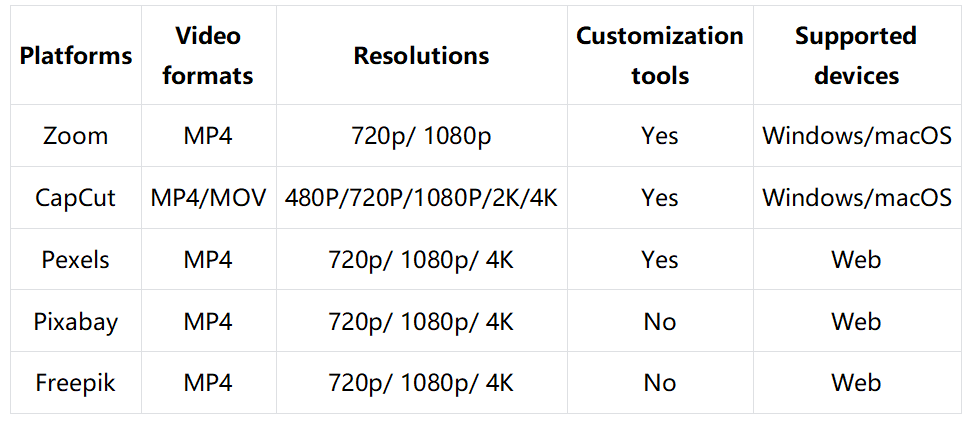Select the Yes cell in Pexels row
This screenshot has width=972, height=425.
660,259
